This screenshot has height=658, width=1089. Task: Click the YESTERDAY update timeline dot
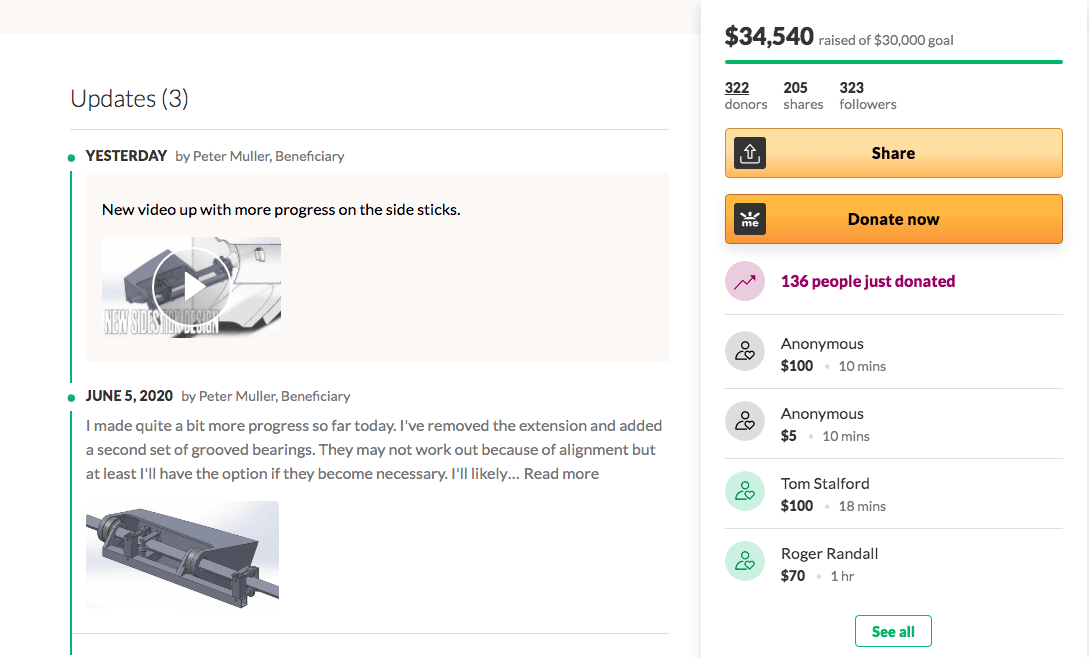tap(71, 157)
